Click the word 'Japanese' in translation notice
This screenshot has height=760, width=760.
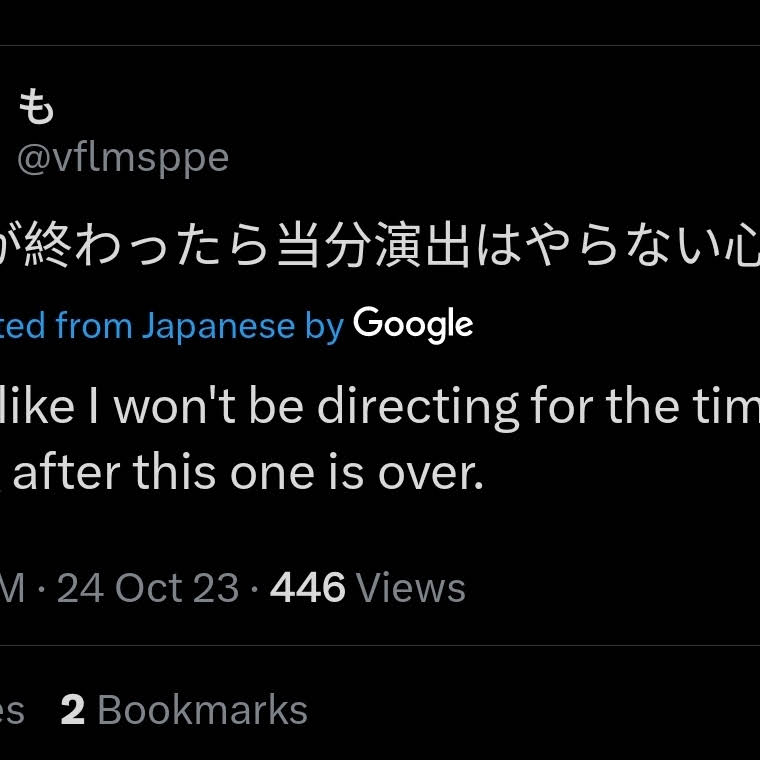pyautogui.click(x=218, y=326)
